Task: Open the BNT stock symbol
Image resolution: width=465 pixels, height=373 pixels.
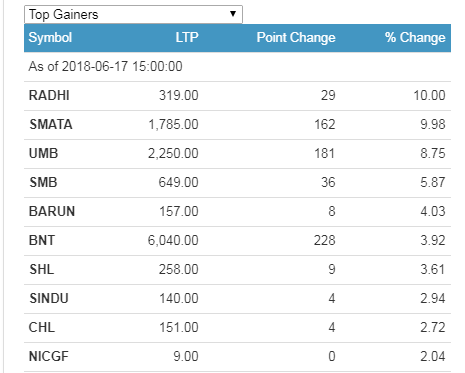Action: (x=42, y=241)
